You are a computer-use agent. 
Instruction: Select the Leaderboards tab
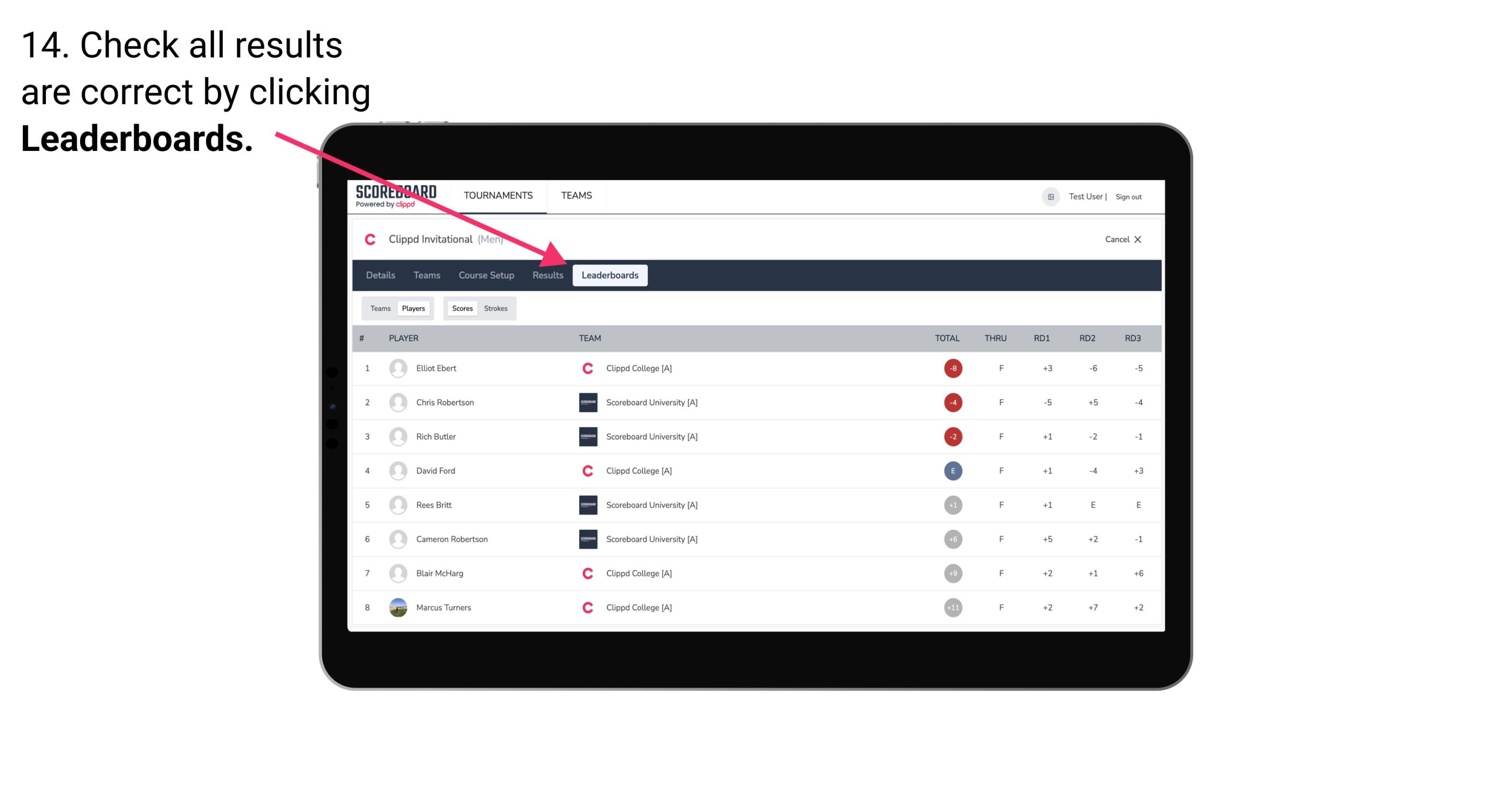(x=610, y=276)
